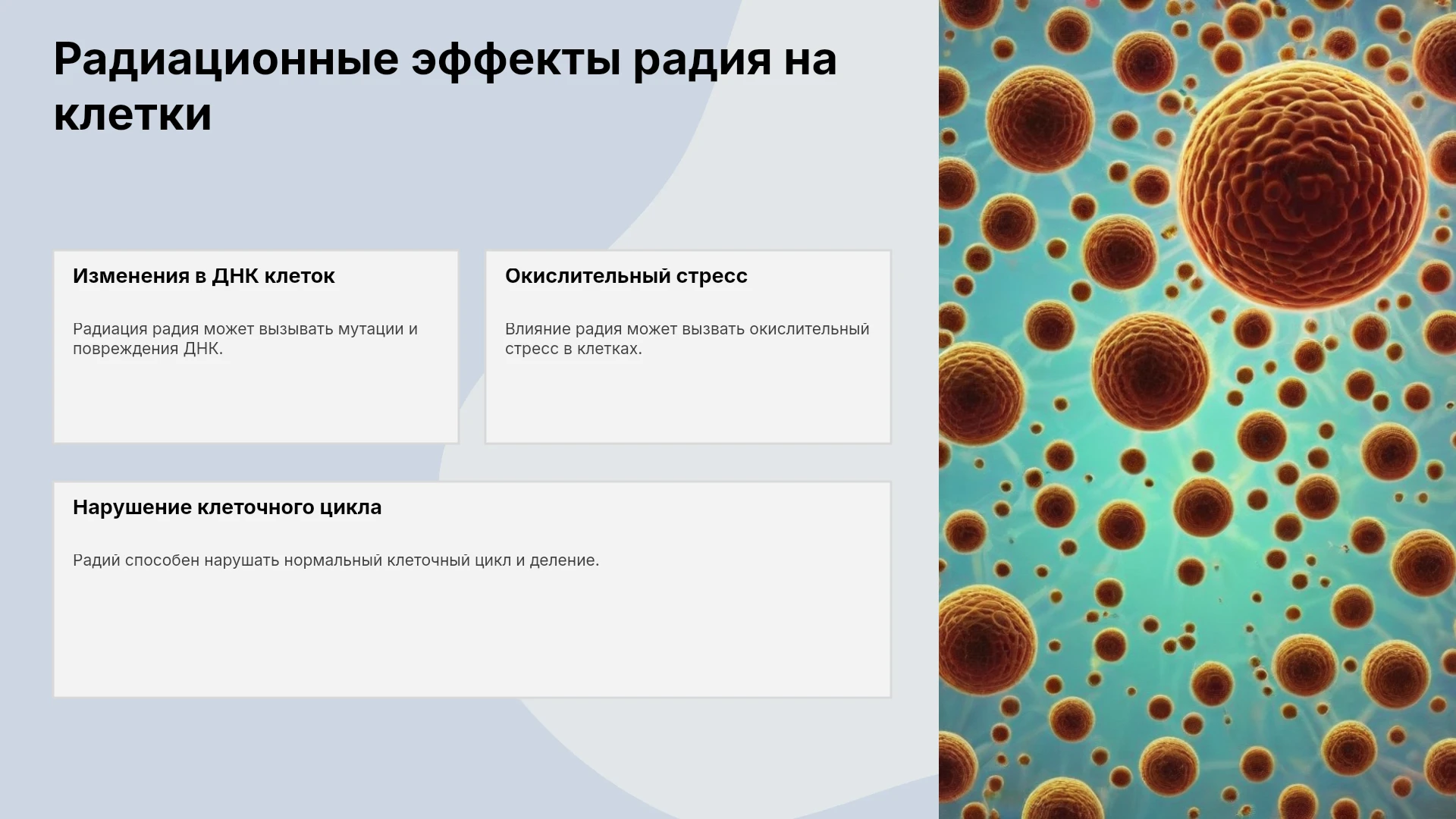The image size is (1456, 819).
Task: Click the medium cell in the image center
Action: [x=1150, y=372]
